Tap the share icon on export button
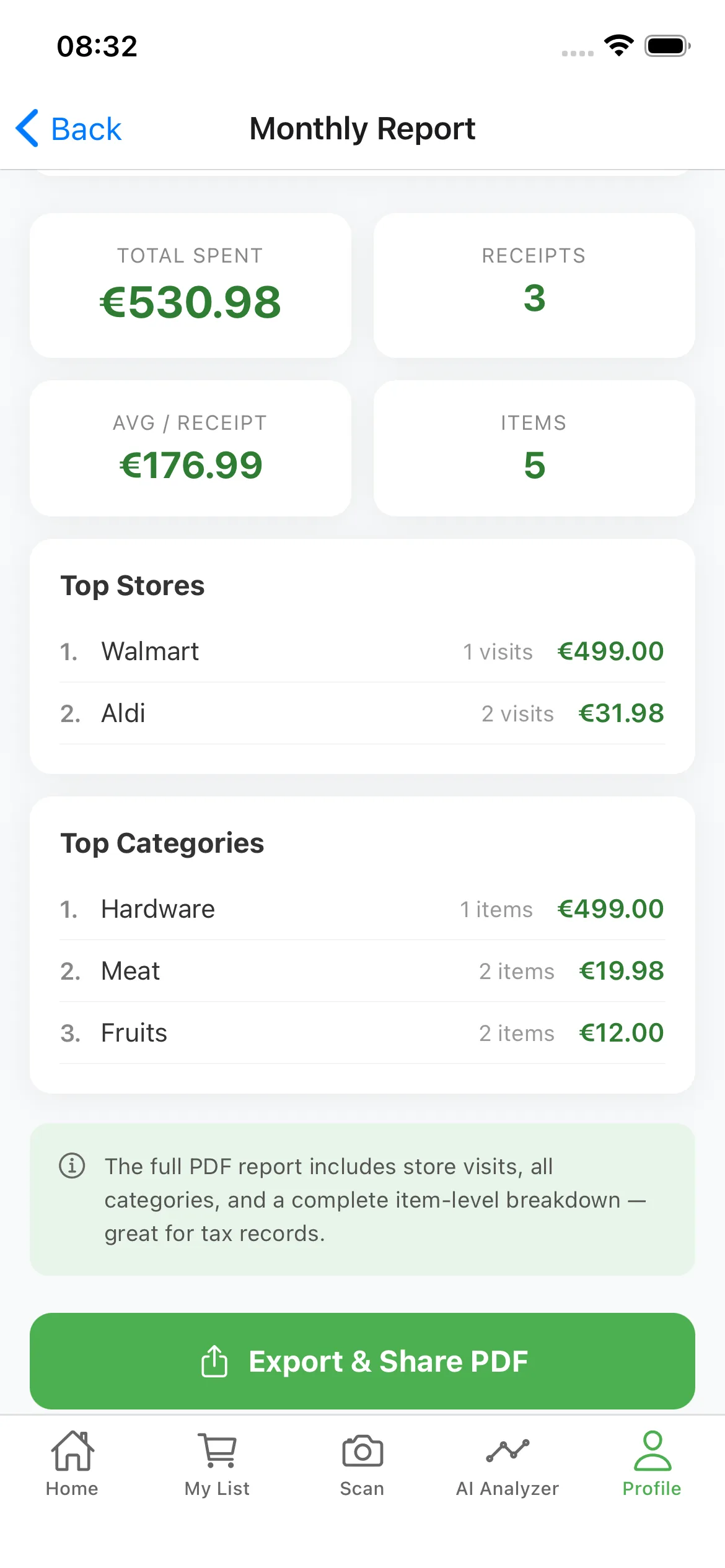This screenshot has height=1568, width=725. [214, 1361]
